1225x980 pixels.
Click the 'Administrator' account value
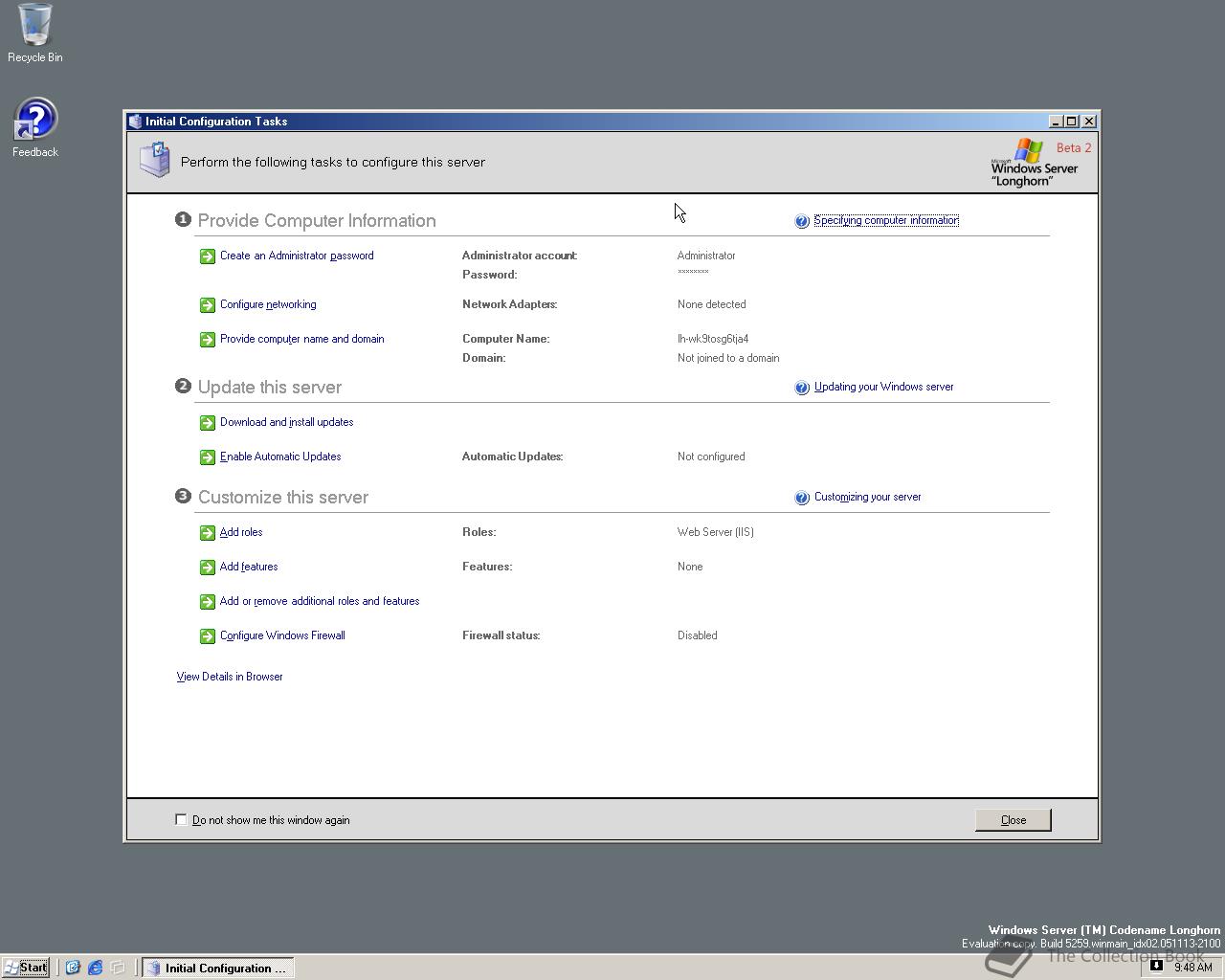[706, 256]
